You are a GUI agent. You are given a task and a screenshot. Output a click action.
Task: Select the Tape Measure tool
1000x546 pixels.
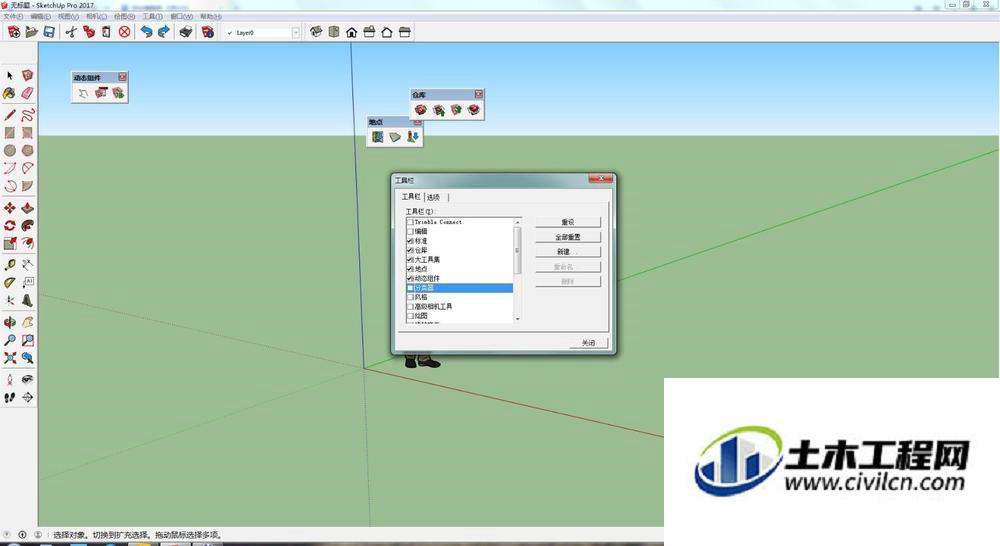(x=10, y=265)
